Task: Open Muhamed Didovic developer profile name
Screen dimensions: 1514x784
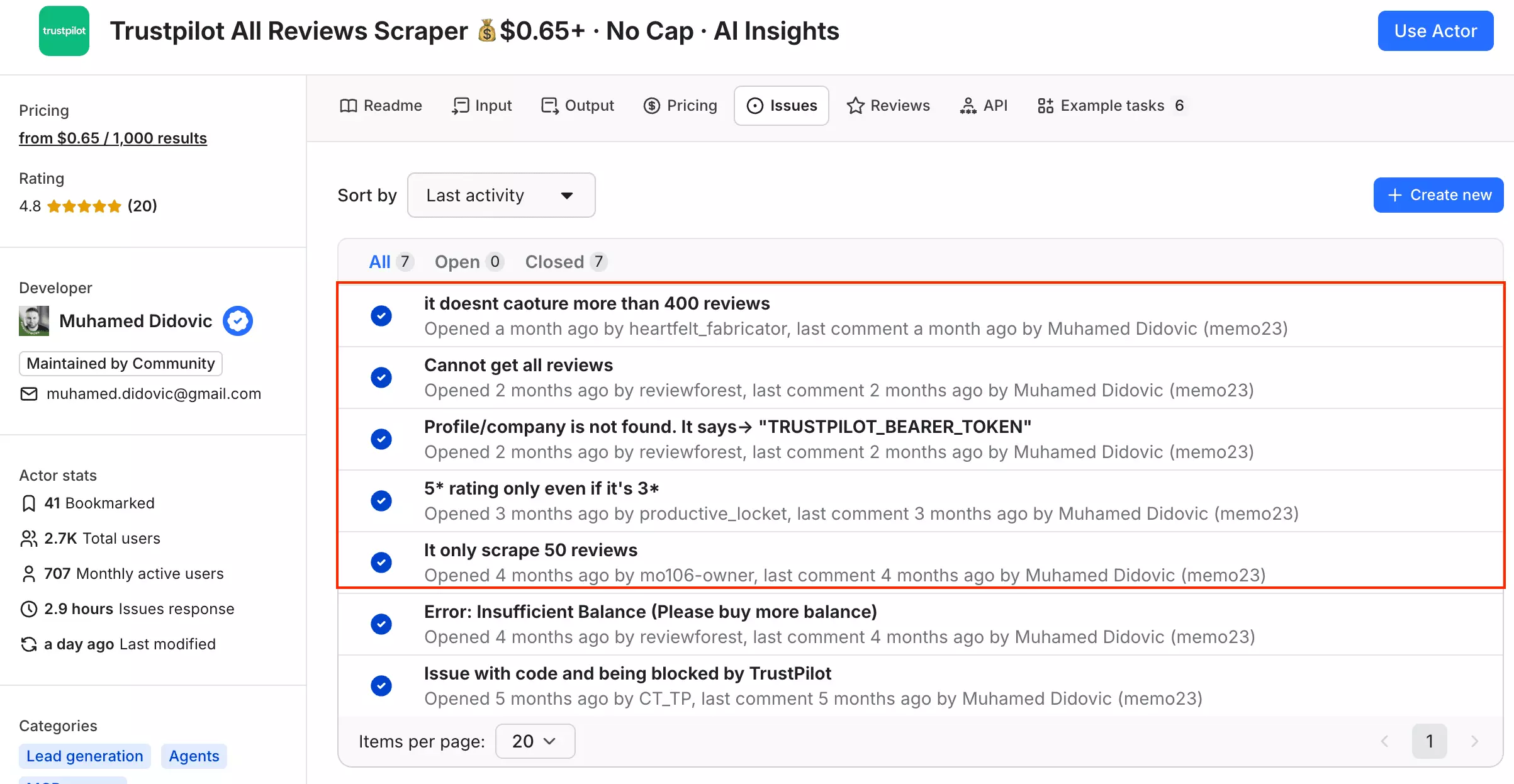Action: [136, 321]
